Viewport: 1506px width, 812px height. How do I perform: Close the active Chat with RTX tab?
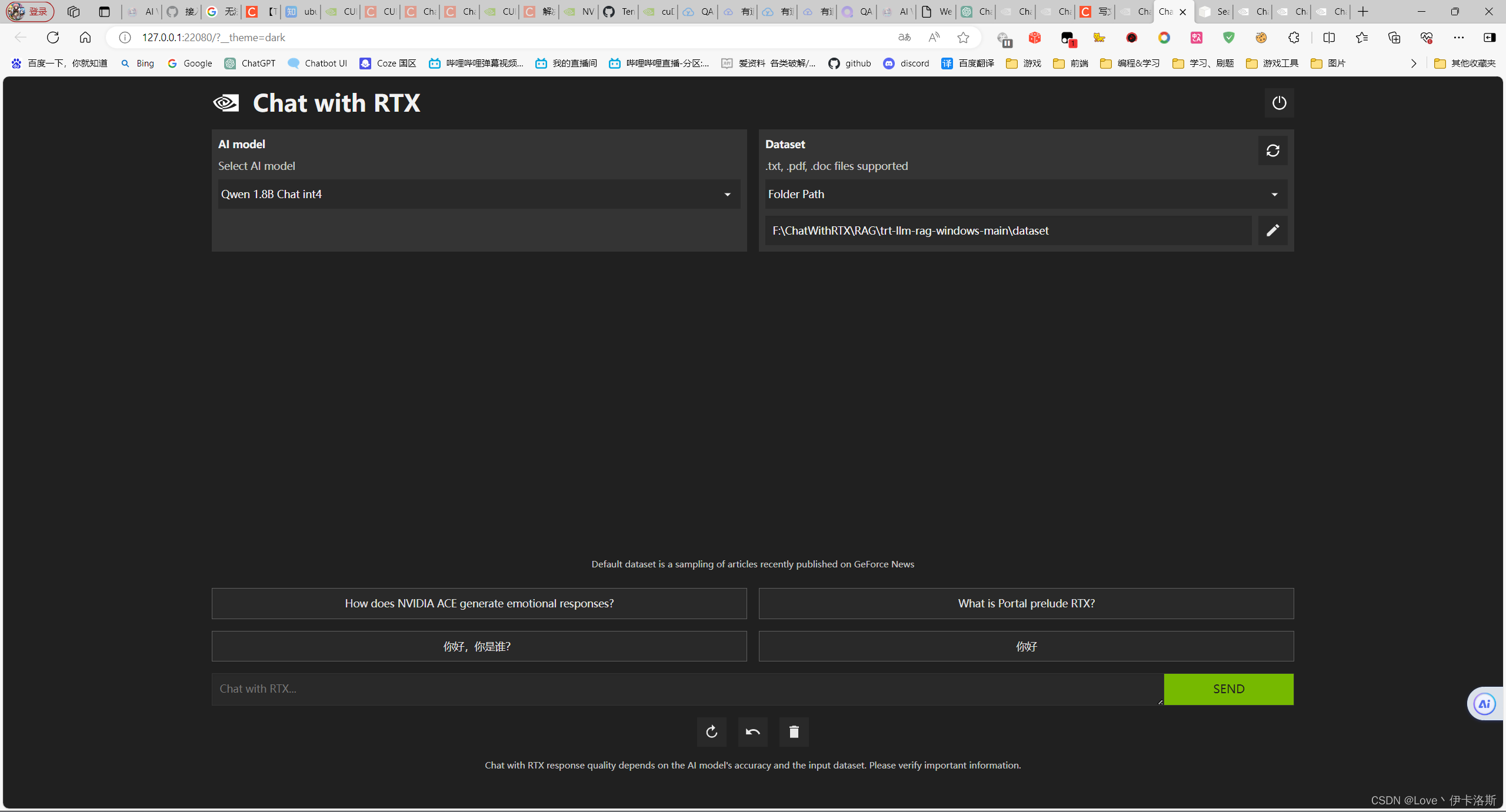point(1183,12)
